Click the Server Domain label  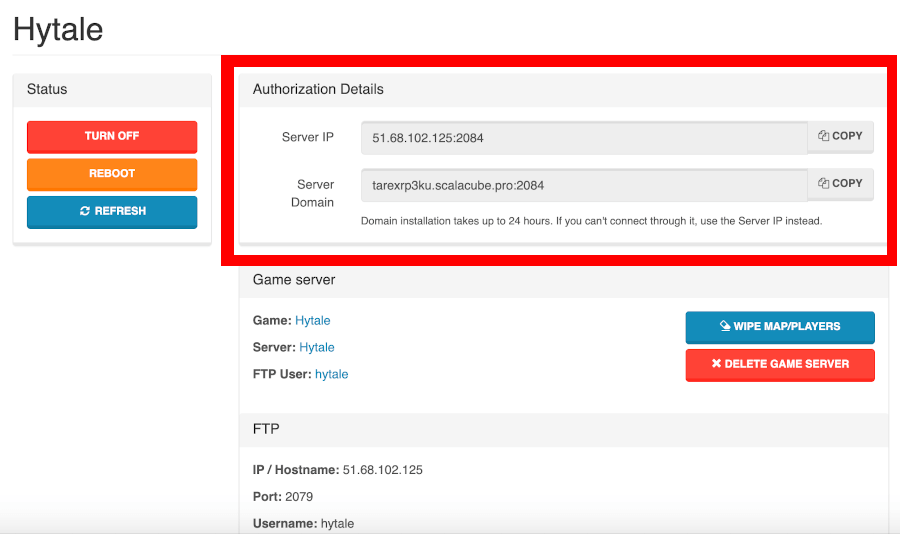[312, 194]
